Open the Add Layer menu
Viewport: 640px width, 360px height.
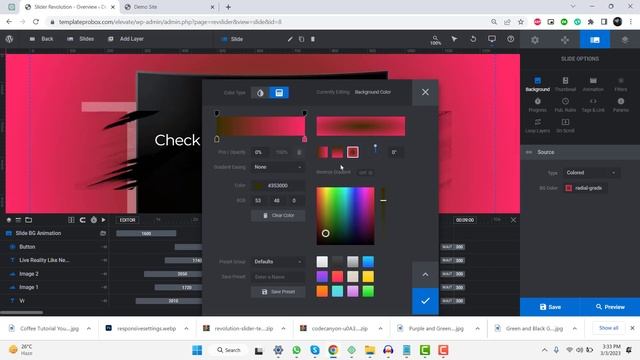[126, 39]
